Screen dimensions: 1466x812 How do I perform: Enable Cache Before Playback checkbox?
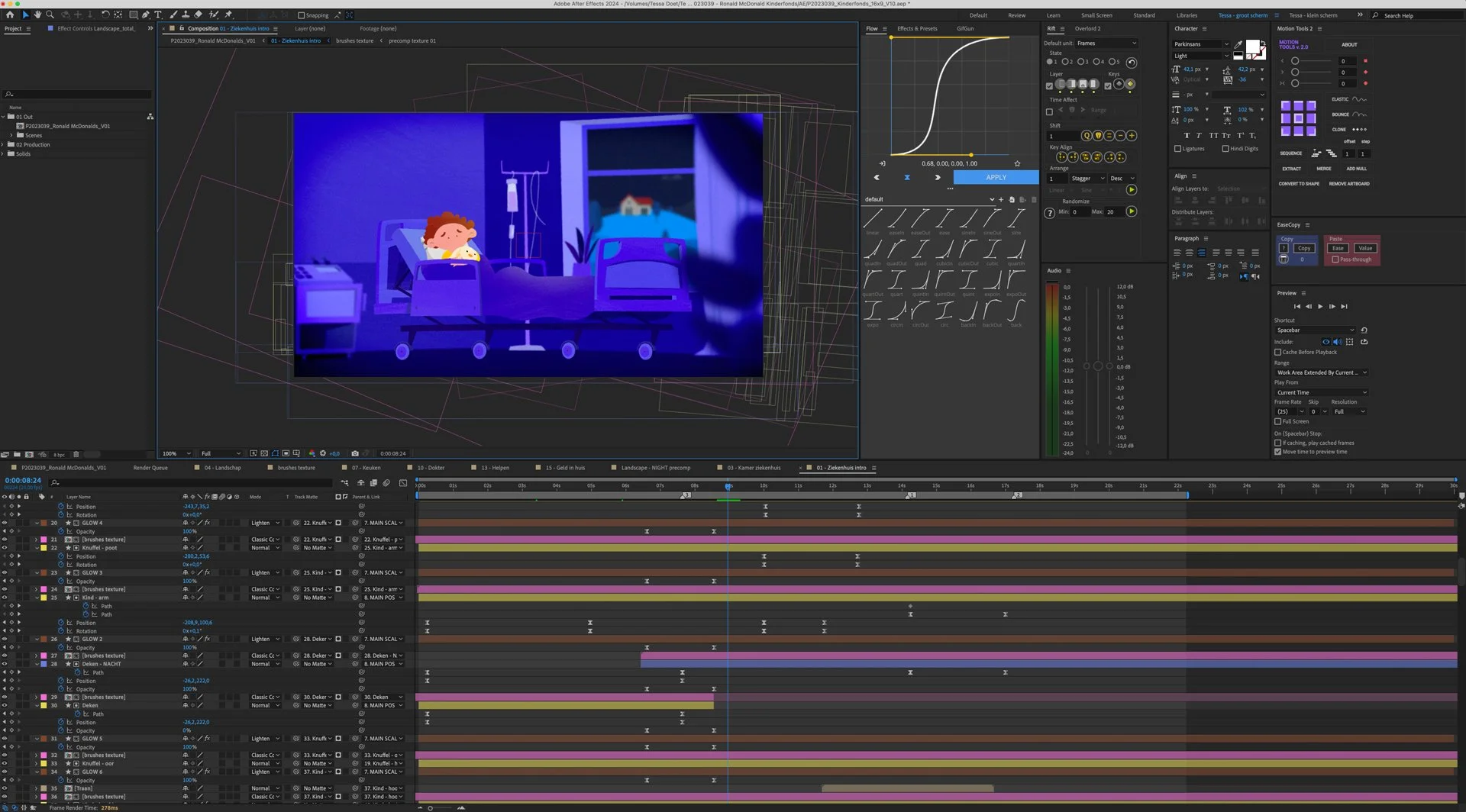pyautogui.click(x=1278, y=353)
